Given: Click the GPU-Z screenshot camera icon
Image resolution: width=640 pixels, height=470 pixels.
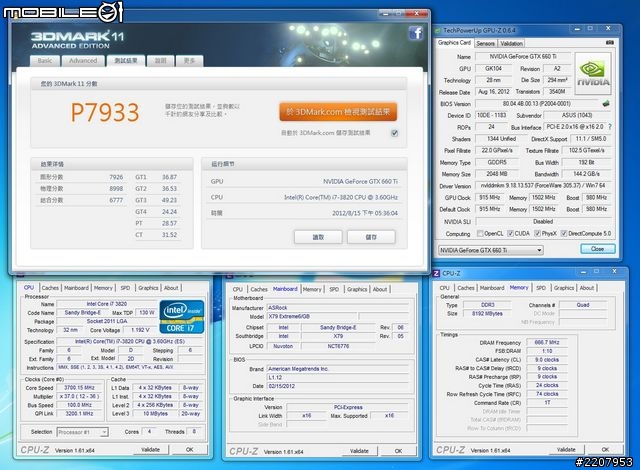Looking at the screenshot, I should tap(610, 42).
